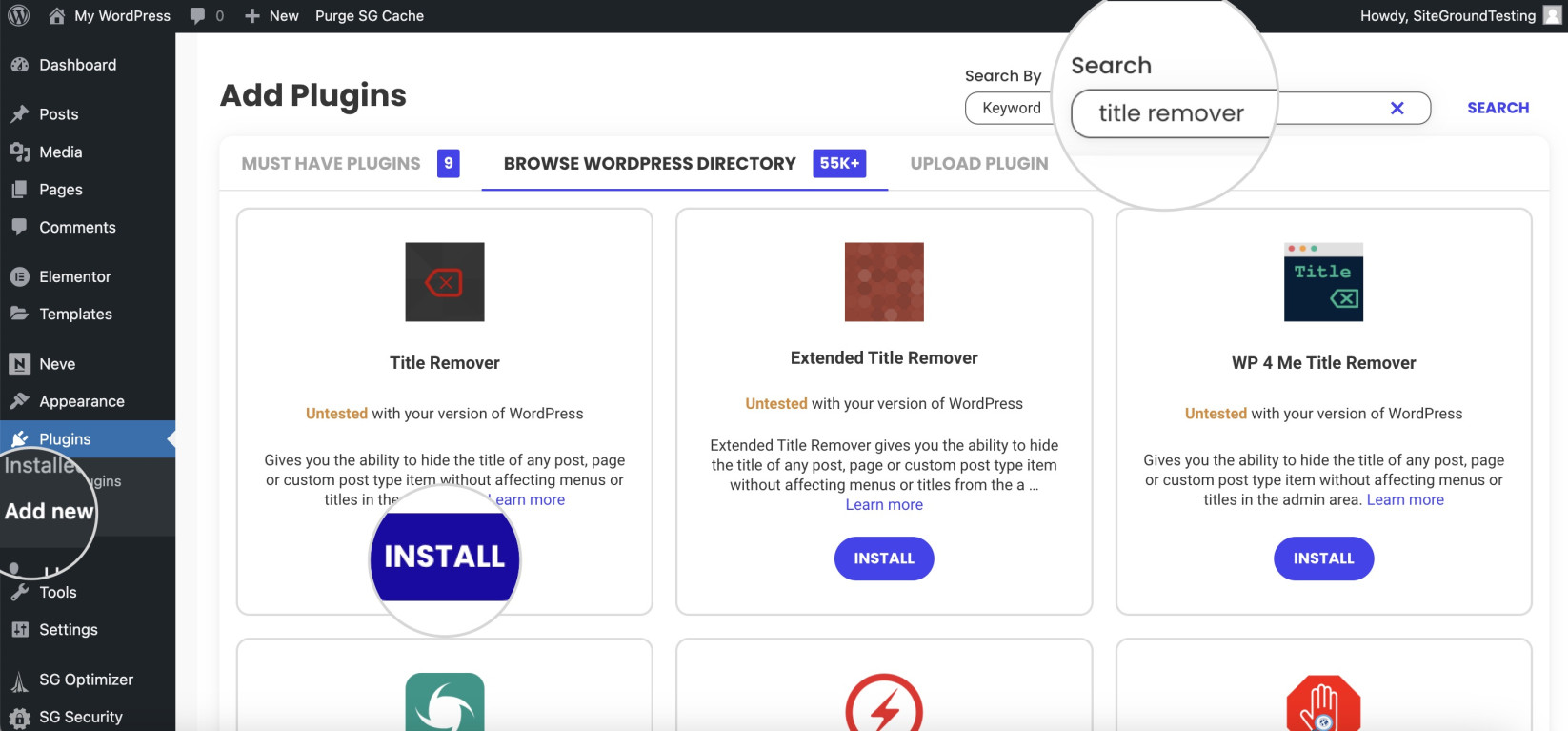This screenshot has width=1568, height=731.
Task: Click the Tools wrench icon
Action: [19, 592]
